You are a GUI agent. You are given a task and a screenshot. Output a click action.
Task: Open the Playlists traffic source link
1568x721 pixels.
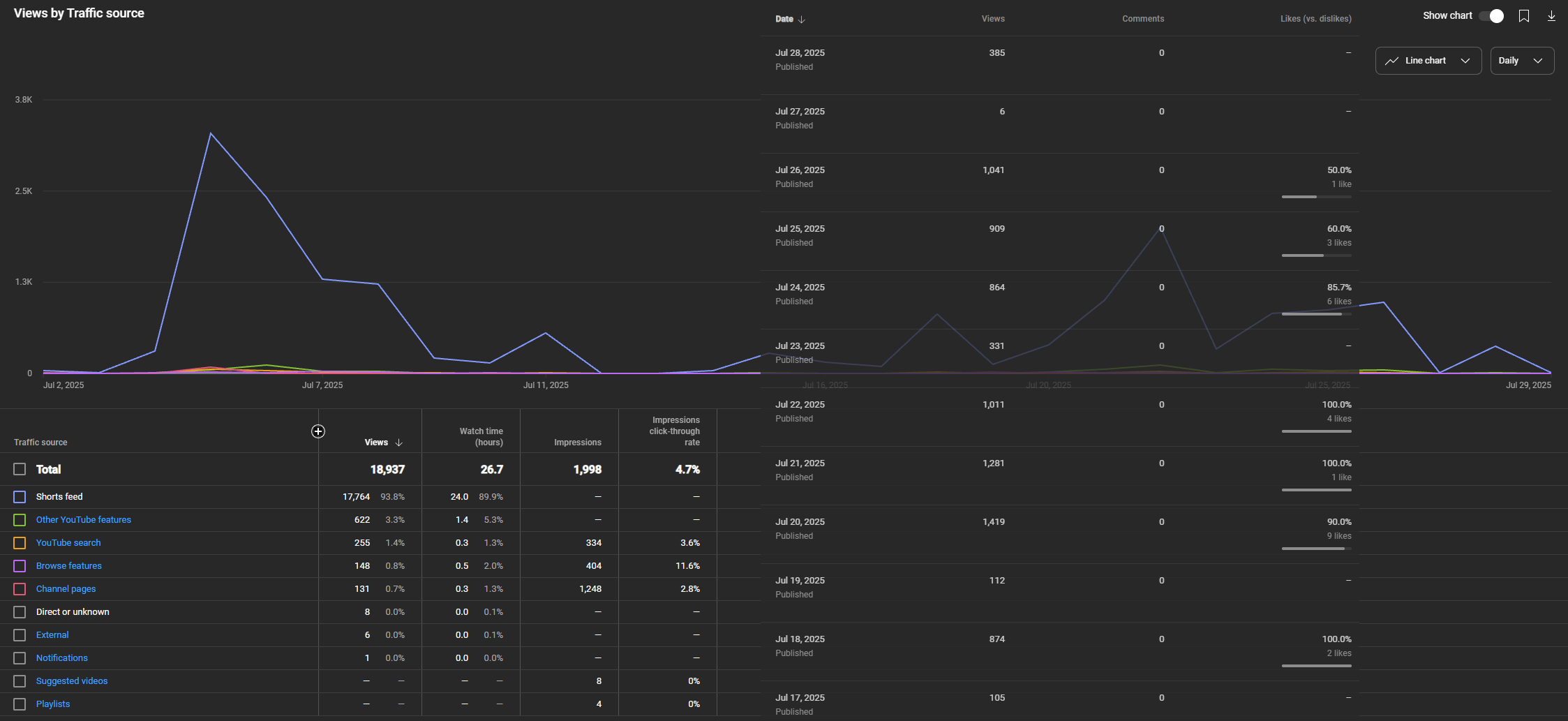(53, 704)
